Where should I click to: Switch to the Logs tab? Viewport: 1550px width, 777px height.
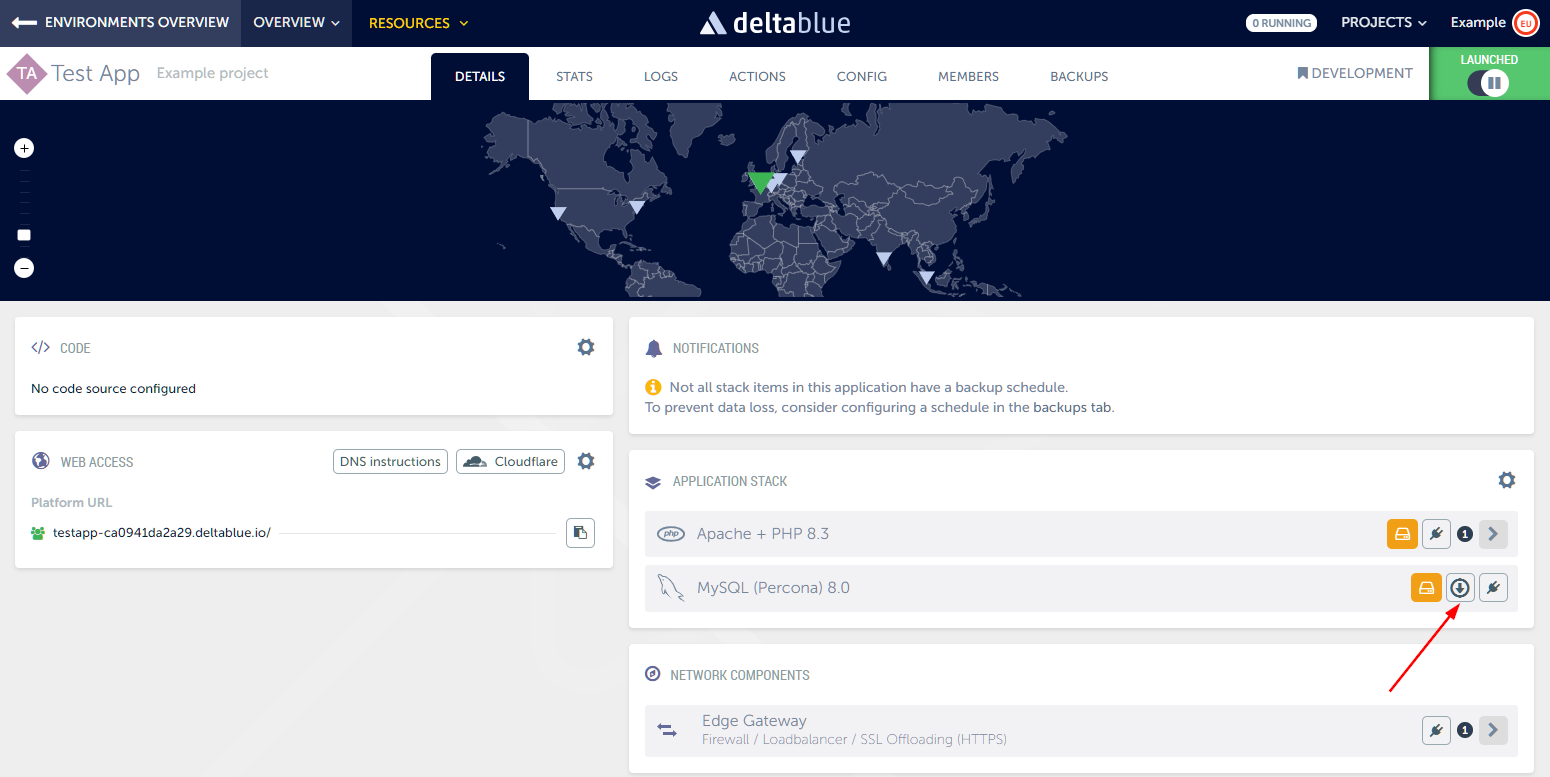660,76
